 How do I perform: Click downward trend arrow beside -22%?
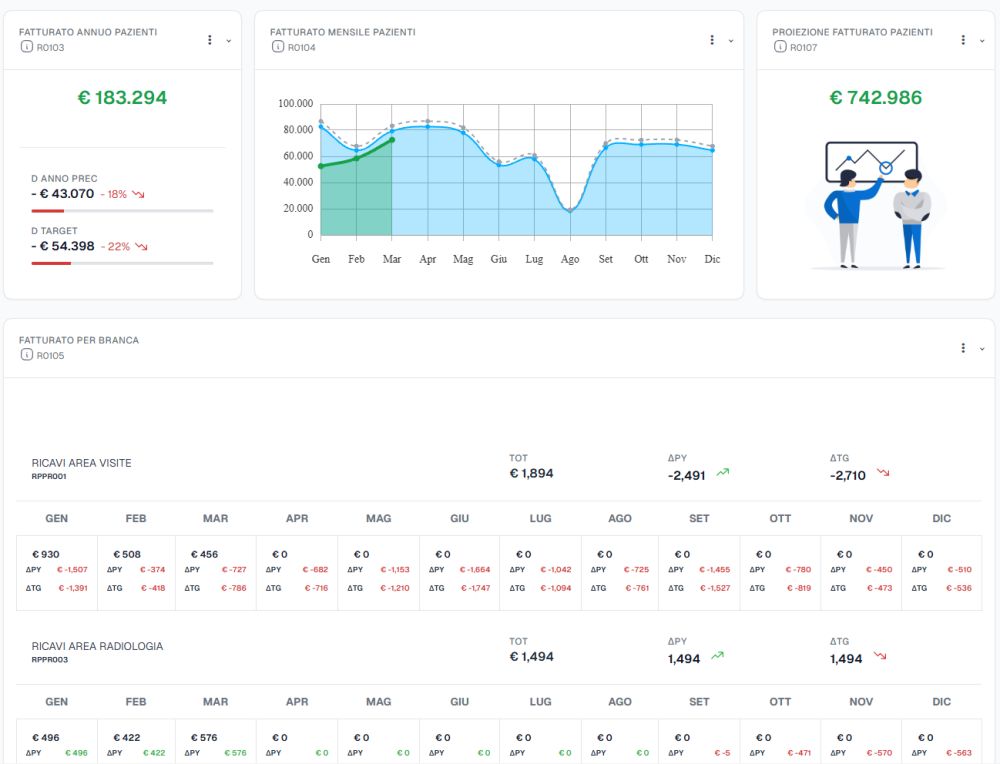(142, 247)
